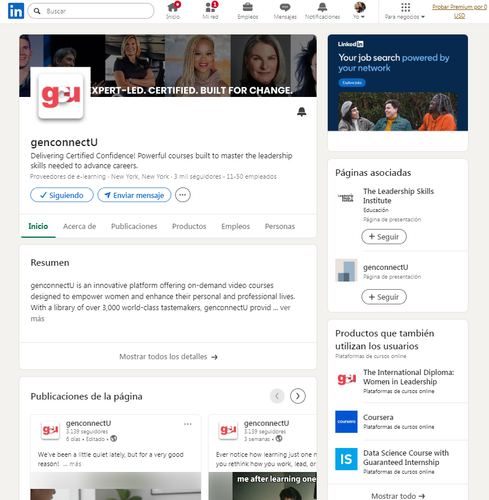
Task: Toggle page notification bell on genconnectU
Action: click(x=302, y=111)
